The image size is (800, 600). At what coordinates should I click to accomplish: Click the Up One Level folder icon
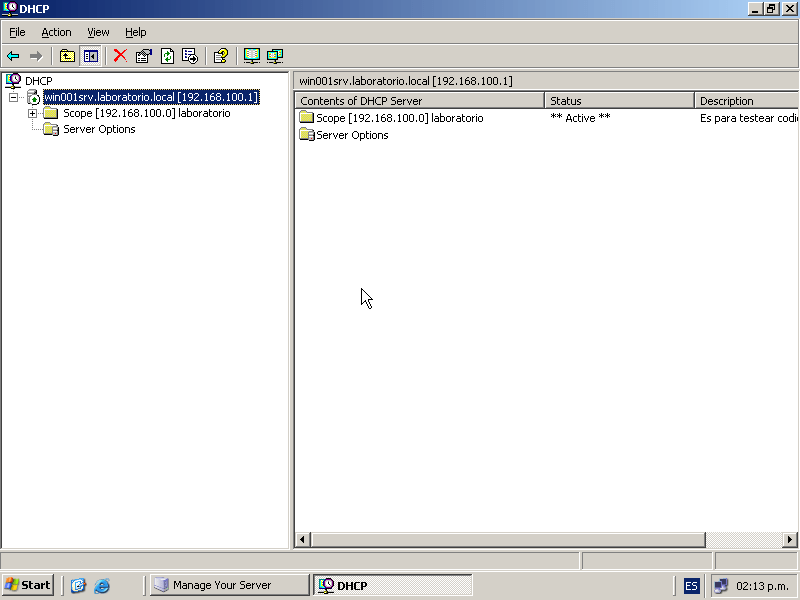click(67, 56)
